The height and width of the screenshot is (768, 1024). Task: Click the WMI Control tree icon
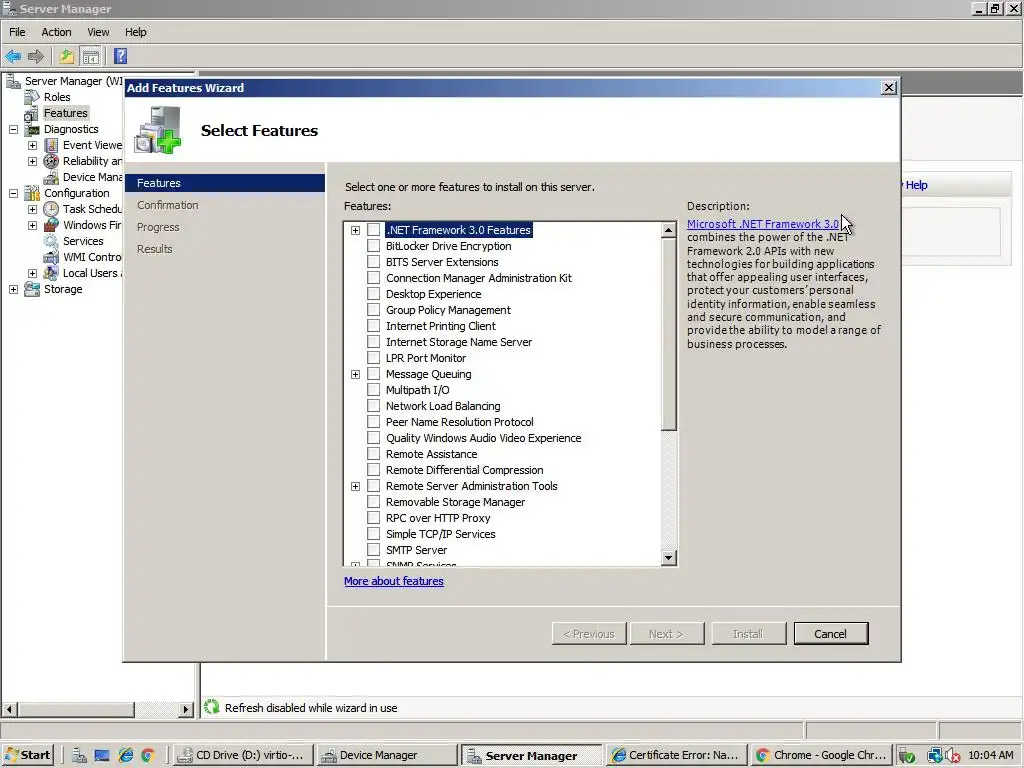click(51, 257)
